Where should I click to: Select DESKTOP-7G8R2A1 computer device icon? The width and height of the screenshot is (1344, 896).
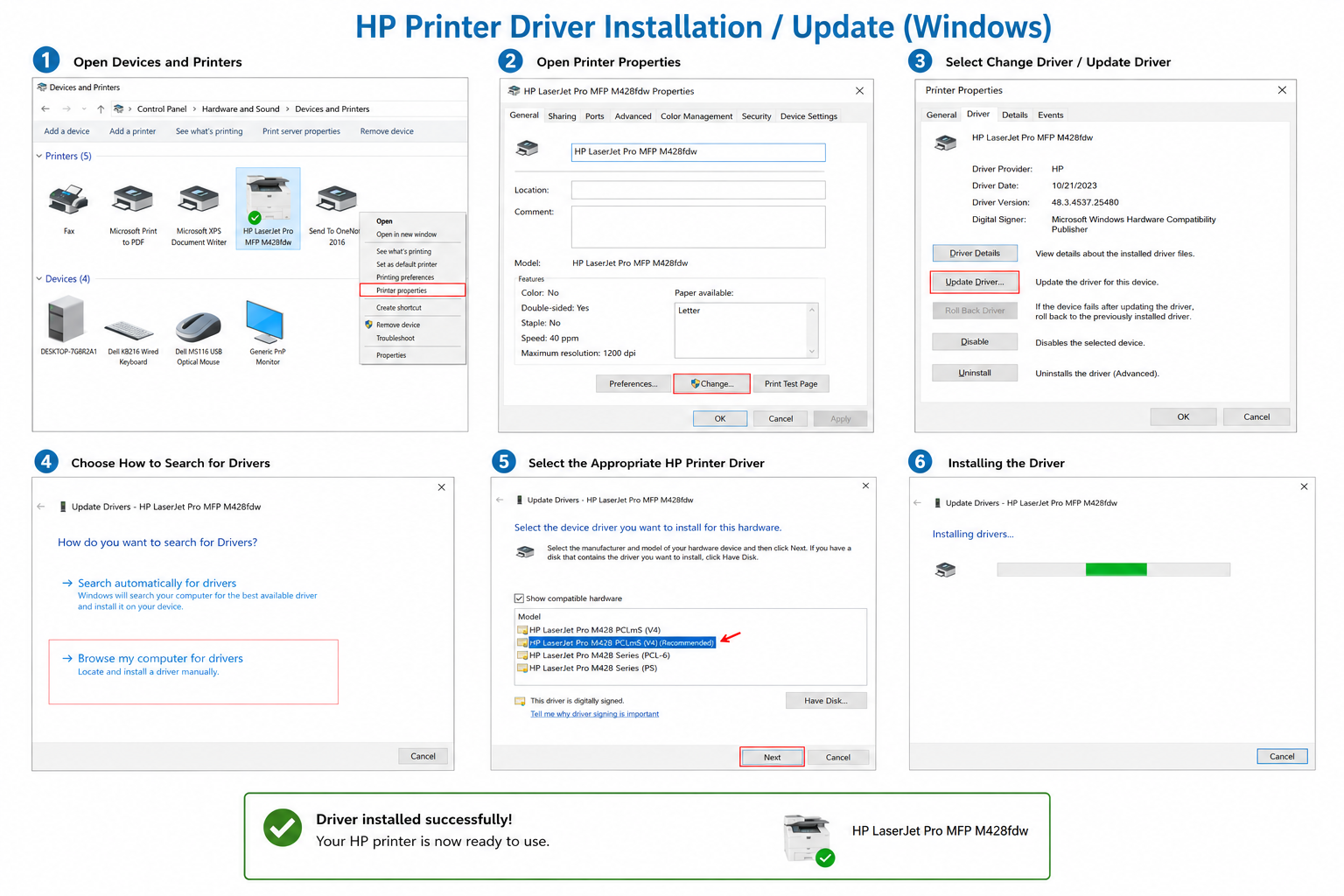pos(66,319)
